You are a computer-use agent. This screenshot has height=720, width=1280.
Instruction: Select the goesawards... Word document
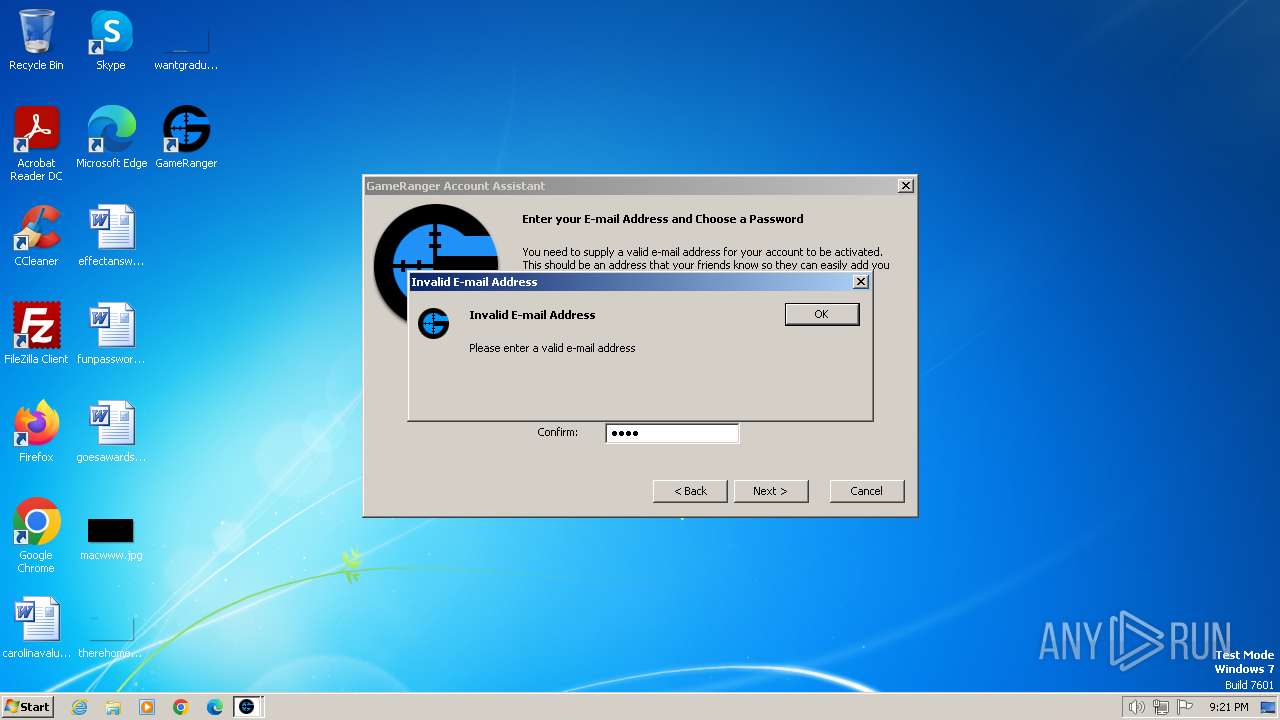pyautogui.click(x=111, y=432)
